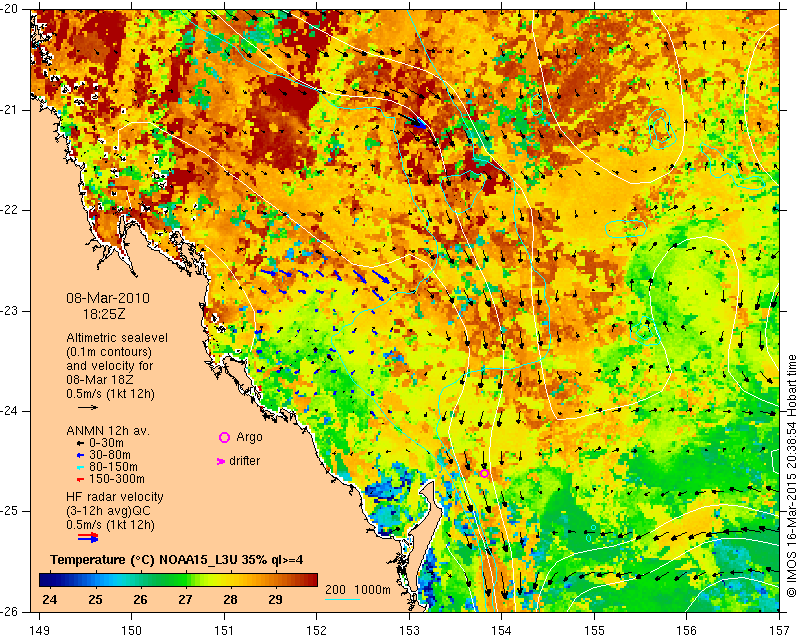Click the latitude axis label -22
Viewport: 800px width, 640px height.
[10, 210]
